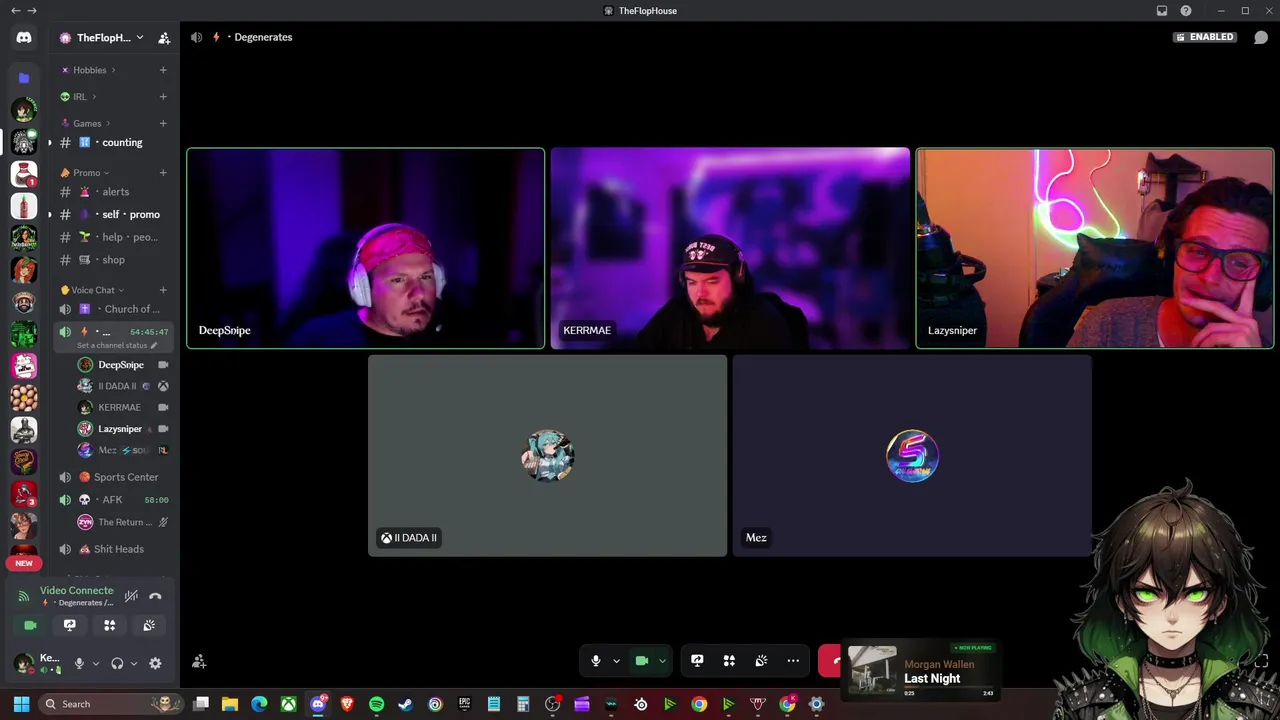
Task: Share your screen from call bar
Action: click(x=697, y=661)
